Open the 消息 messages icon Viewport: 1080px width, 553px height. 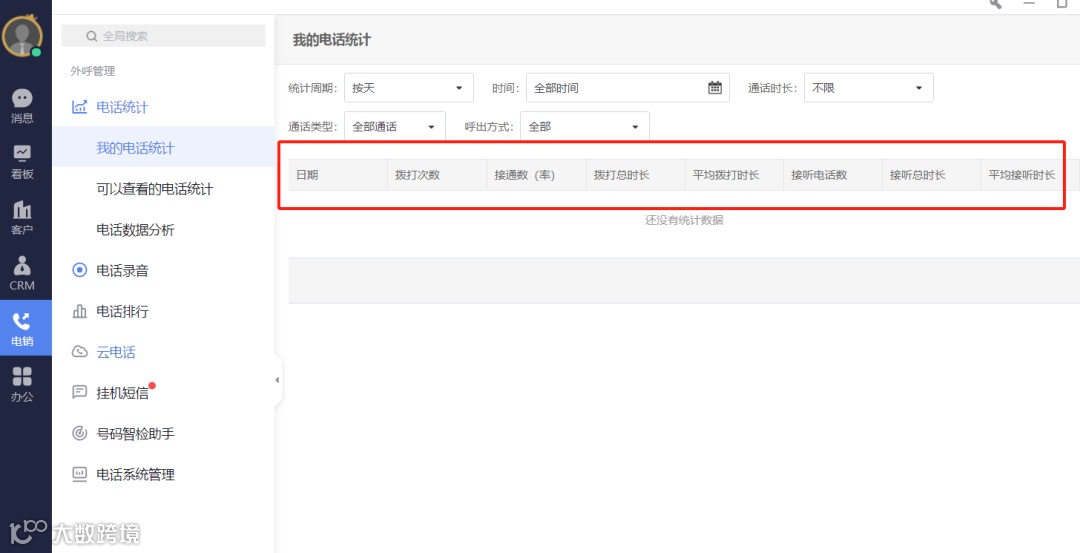[x=22, y=106]
